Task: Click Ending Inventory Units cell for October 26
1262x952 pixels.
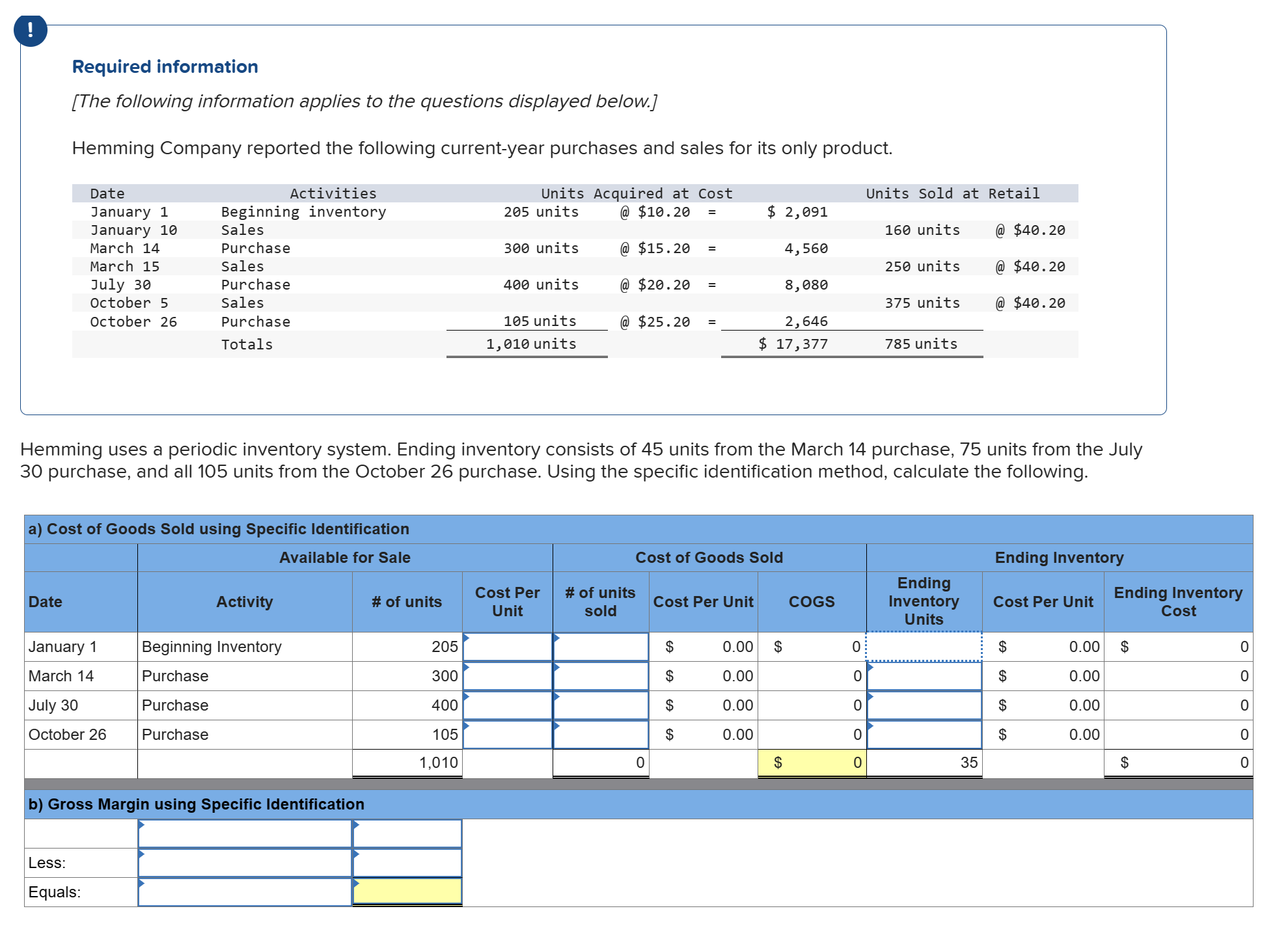Action: [x=924, y=735]
